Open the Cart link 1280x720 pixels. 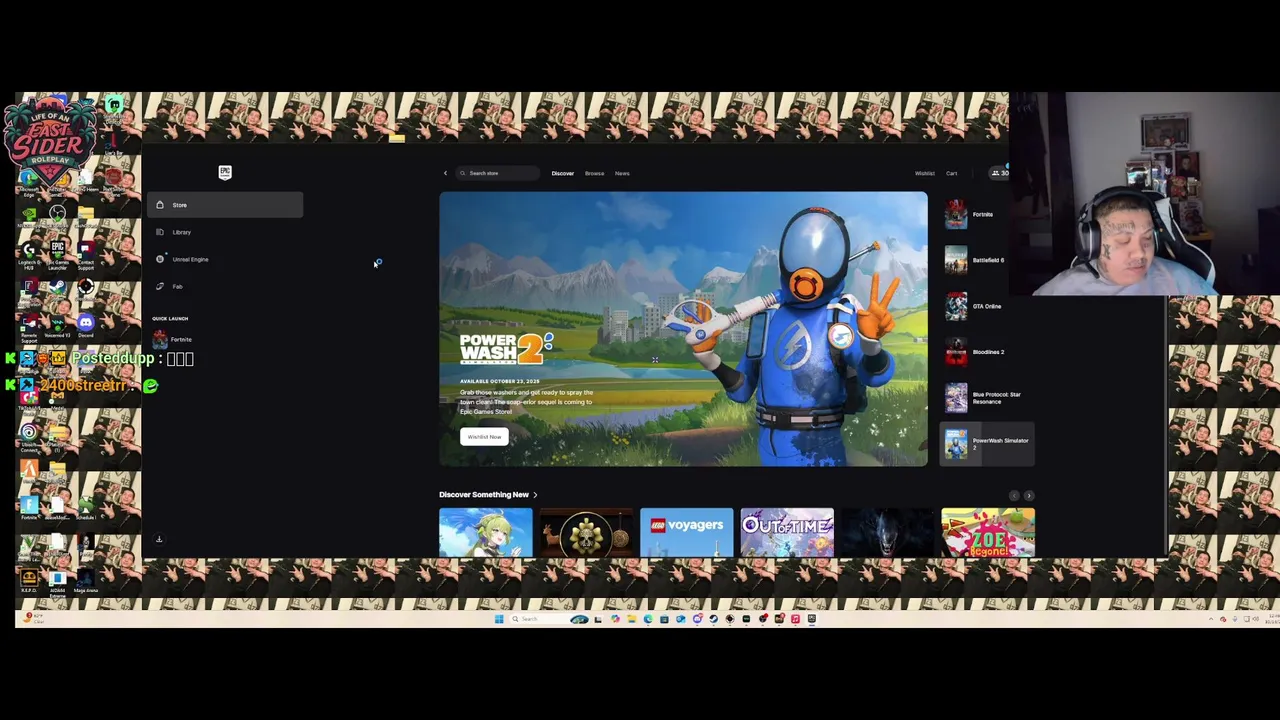(951, 173)
